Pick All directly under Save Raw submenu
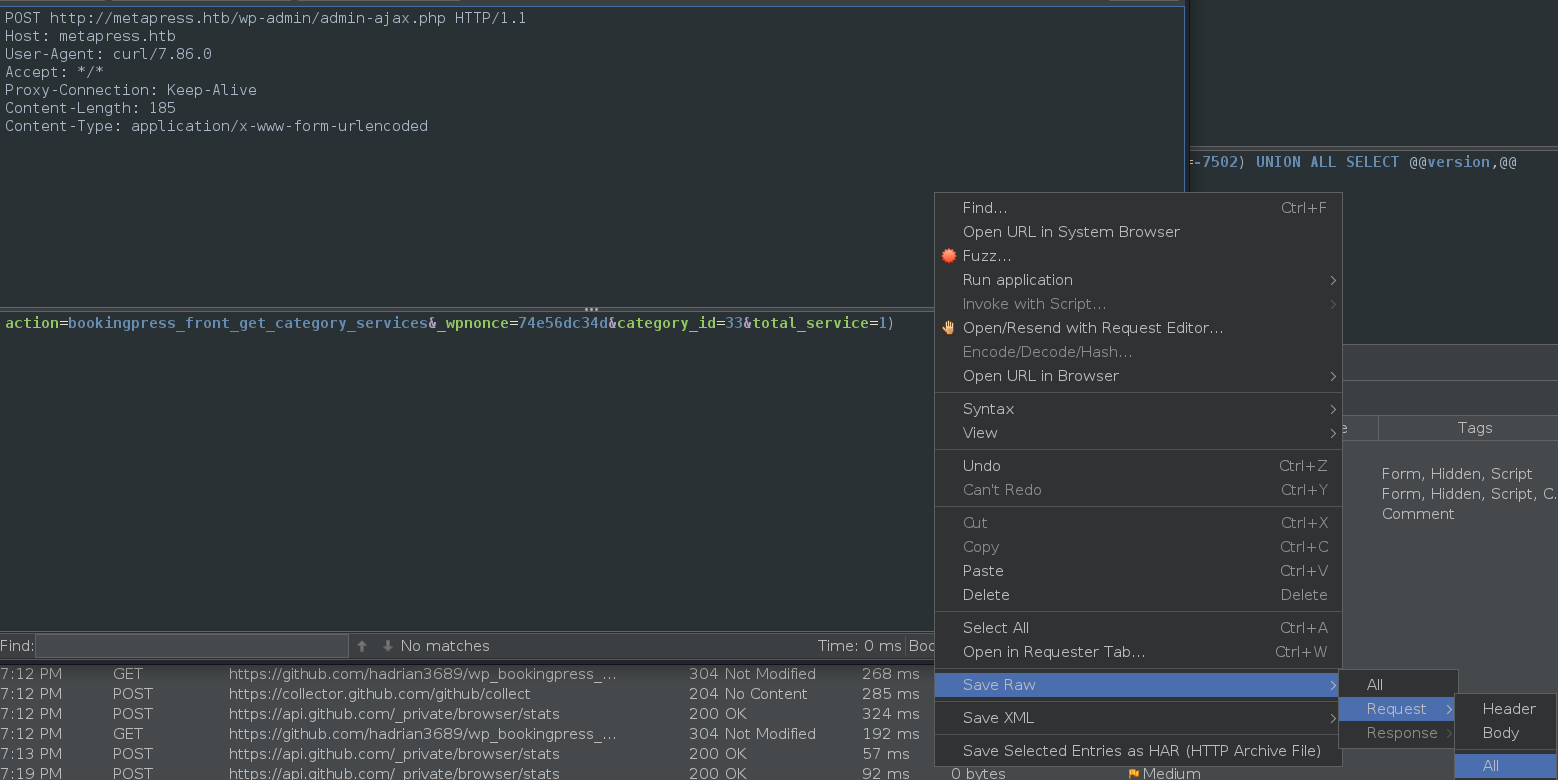Screen dimensions: 1558x780 click(x=1398, y=685)
